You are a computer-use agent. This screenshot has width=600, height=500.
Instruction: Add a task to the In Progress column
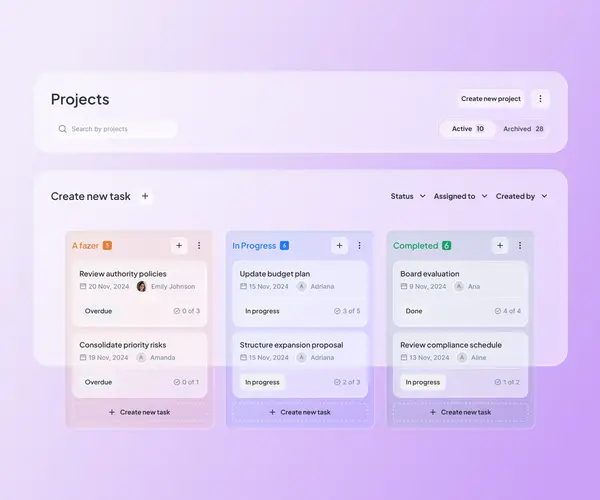tap(339, 246)
